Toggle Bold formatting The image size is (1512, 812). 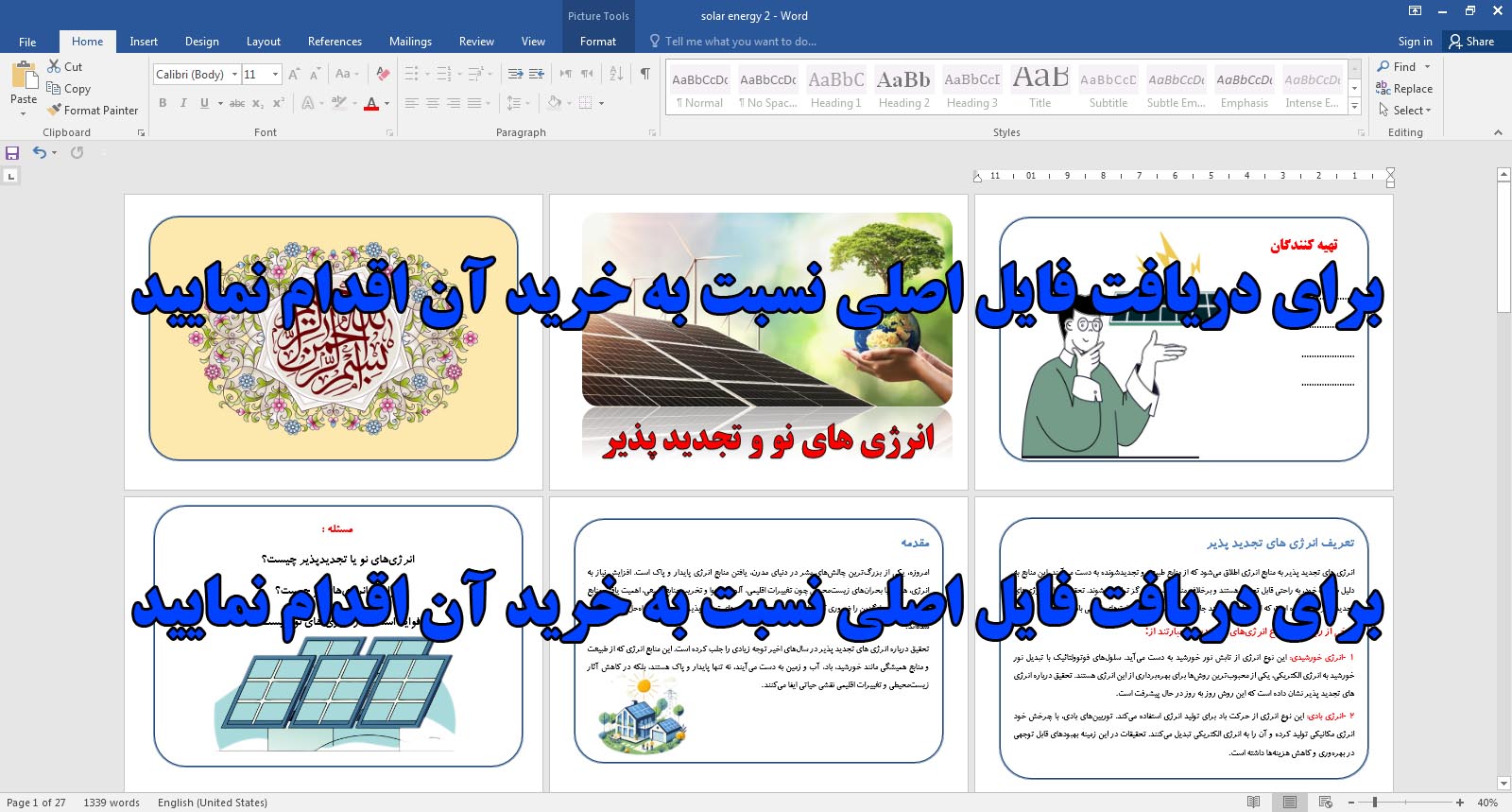163,103
